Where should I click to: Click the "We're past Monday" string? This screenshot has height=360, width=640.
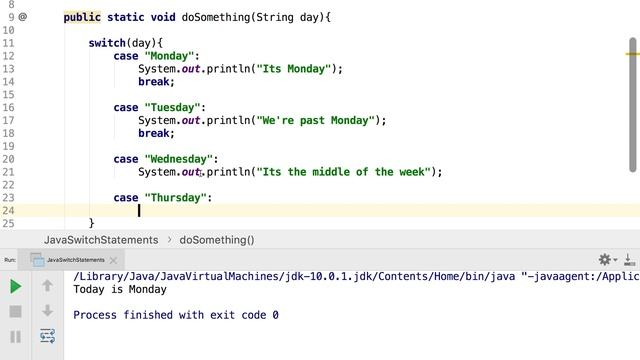point(315,120)
